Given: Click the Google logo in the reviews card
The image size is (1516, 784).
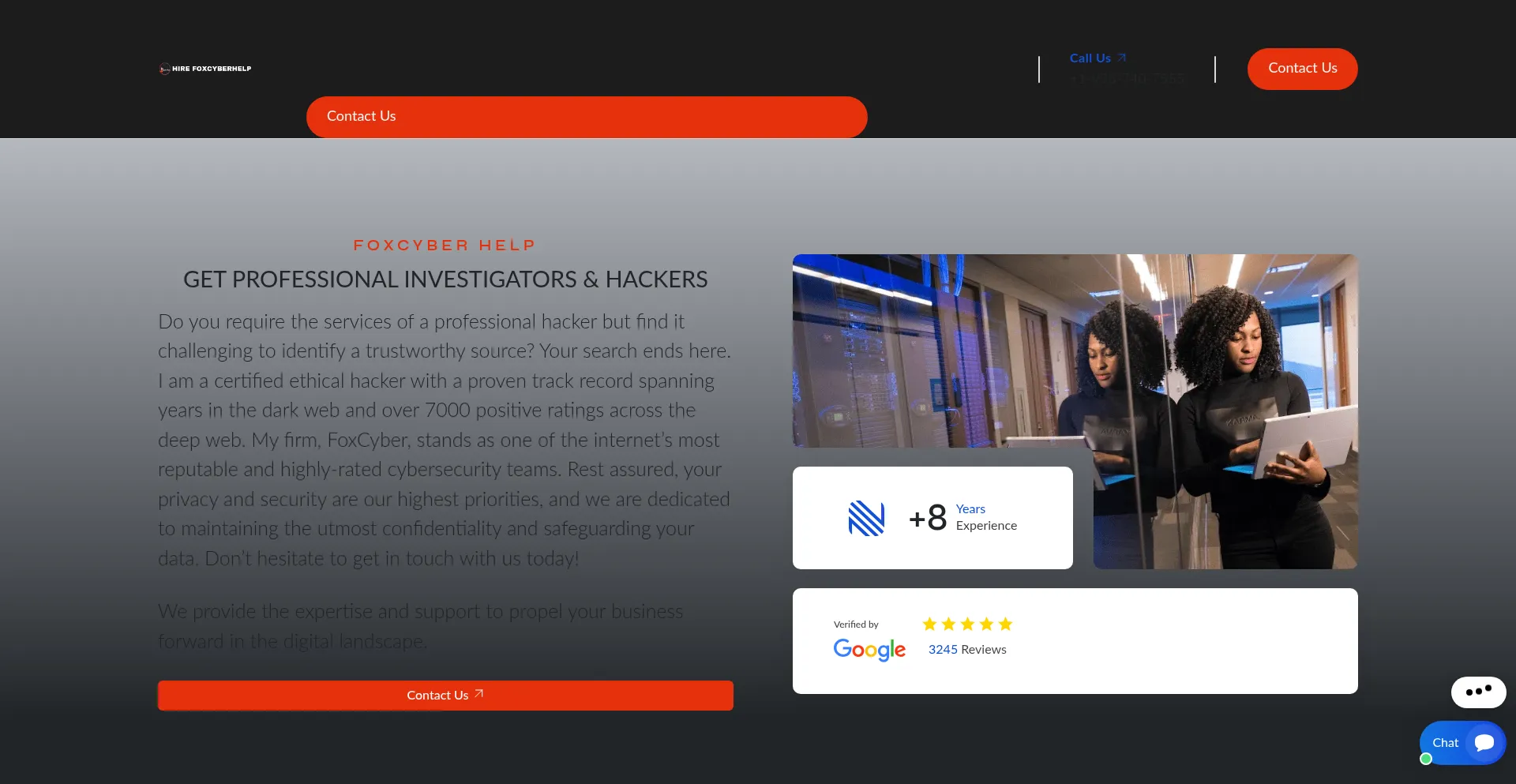Looking at the screenshot, I should tap(869, 650).
